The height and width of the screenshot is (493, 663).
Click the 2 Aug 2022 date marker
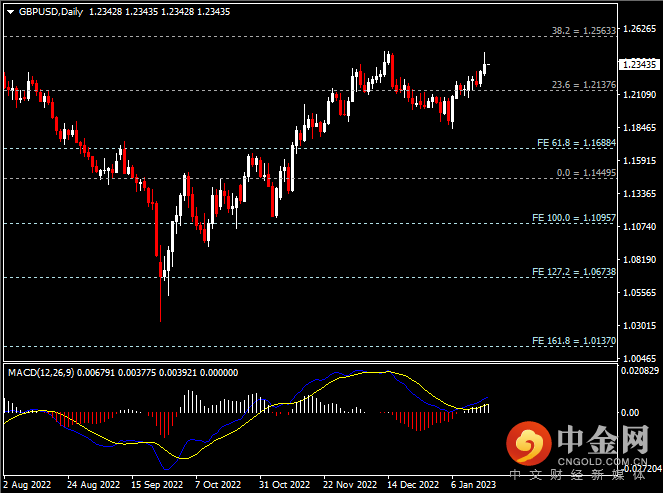coord(28,483)
